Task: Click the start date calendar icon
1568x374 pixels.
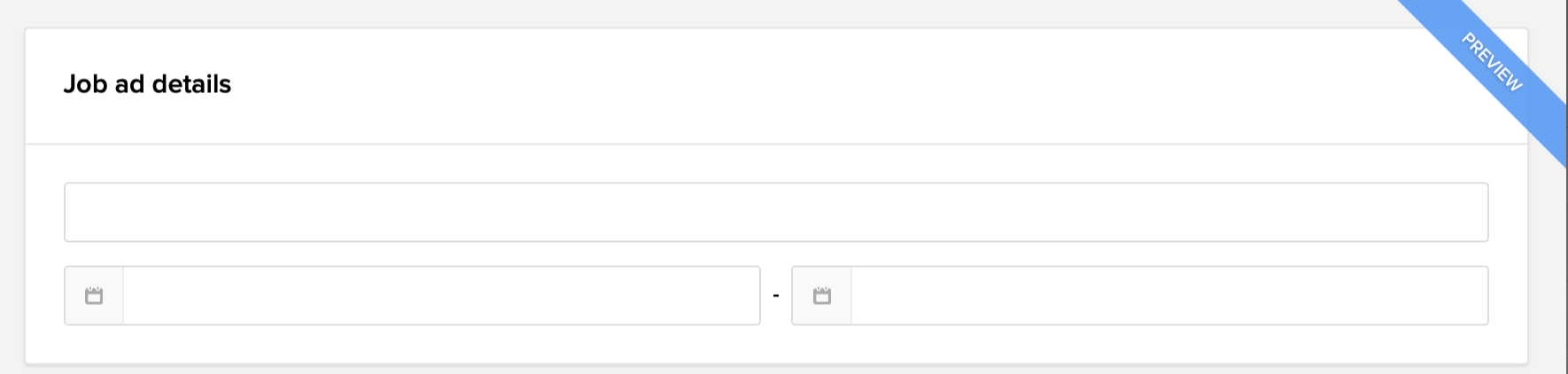Action: (94, 296)
